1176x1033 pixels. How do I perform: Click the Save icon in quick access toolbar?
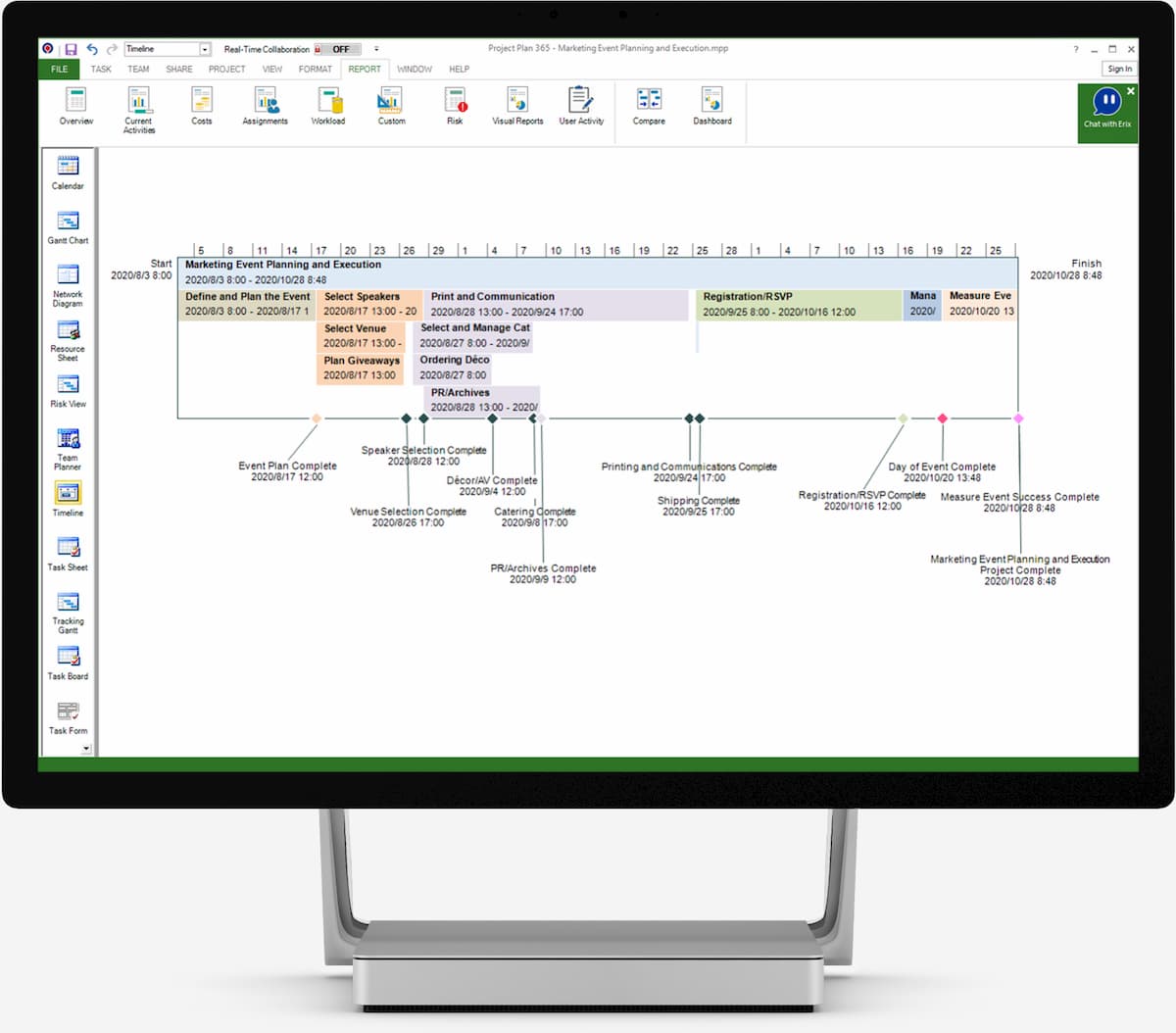(71, 49)
